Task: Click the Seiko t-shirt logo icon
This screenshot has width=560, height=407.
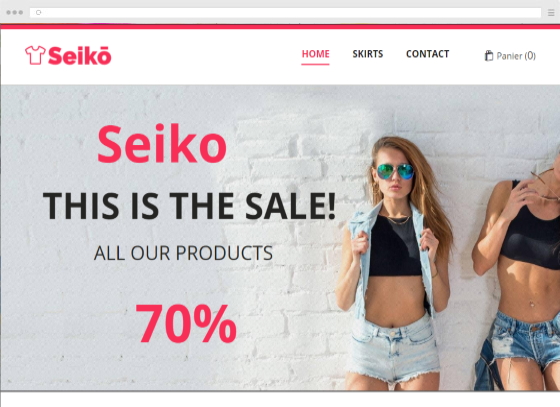Action: pyautogui.click(x=35, y=55)
